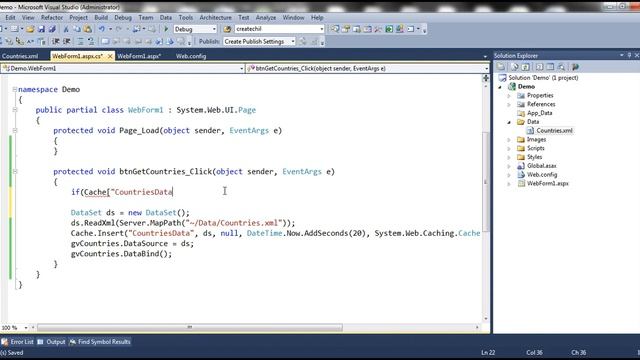The image size is (640, 360).
Task: Switch to the Countries.xml tab
Action: (x=20, y=56)
